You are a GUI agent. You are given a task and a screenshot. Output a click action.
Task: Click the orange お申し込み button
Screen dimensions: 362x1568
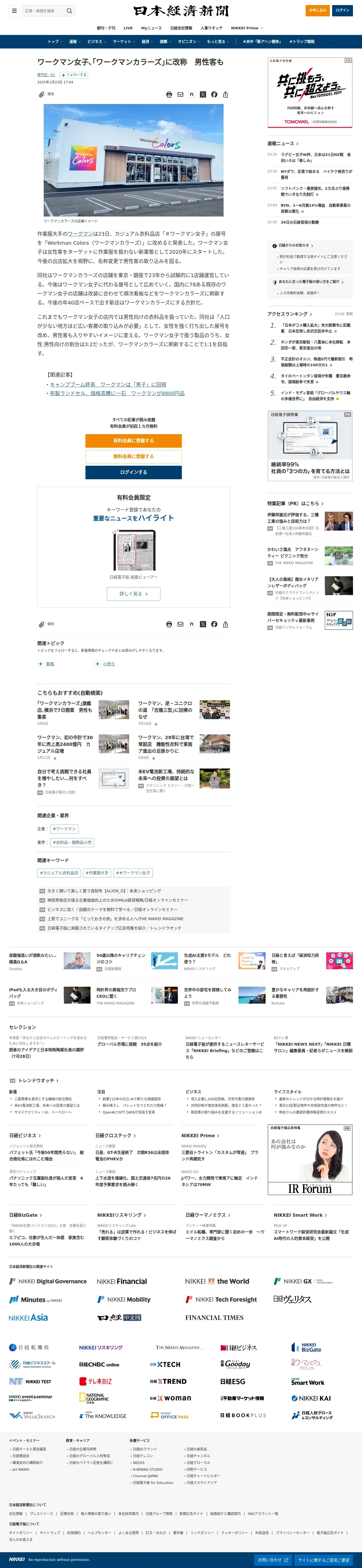[x=317, y=10]
